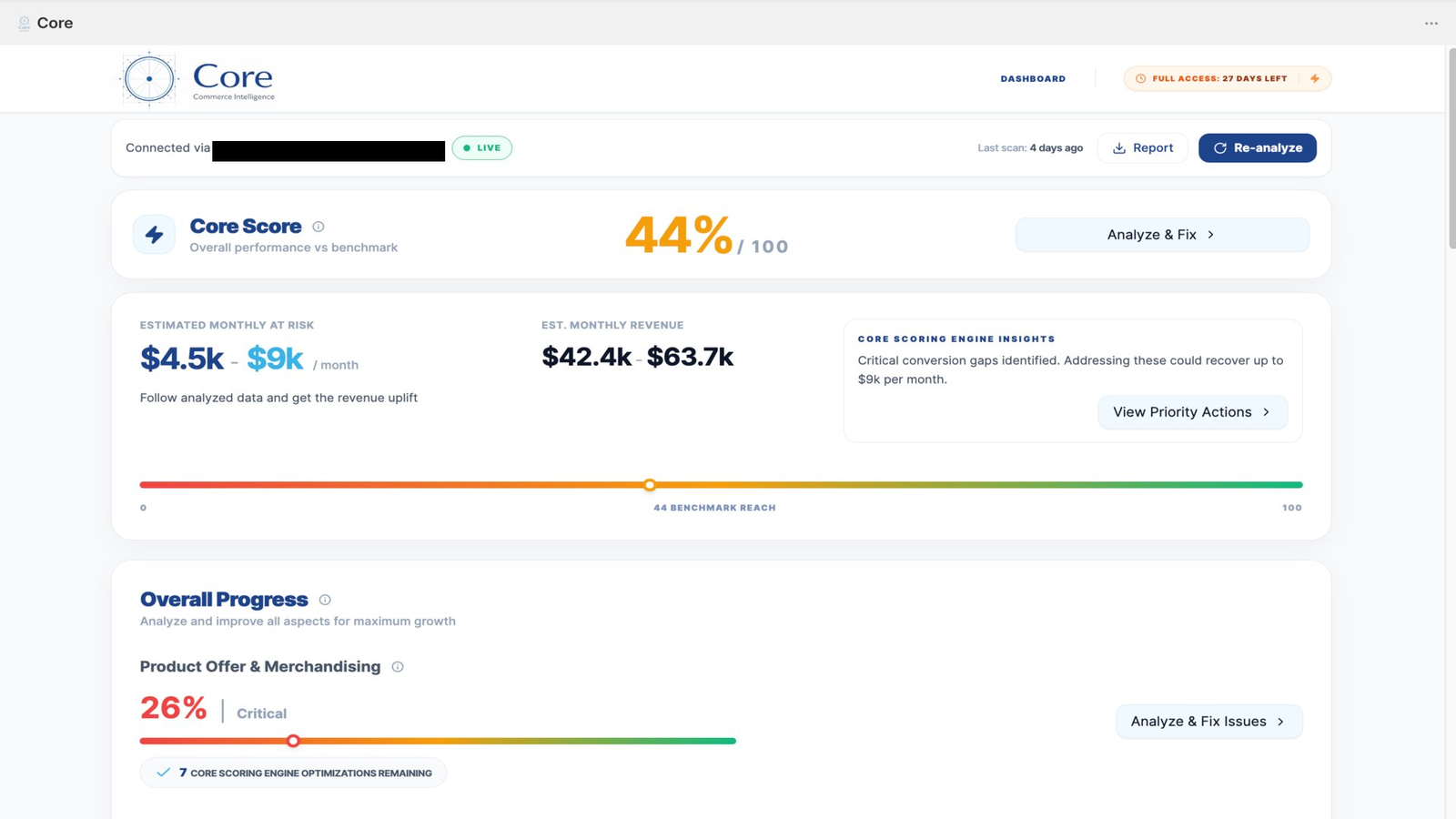Click the Product Offer & Merchandising info icon

pyautogui.click(x=398, y=667)
